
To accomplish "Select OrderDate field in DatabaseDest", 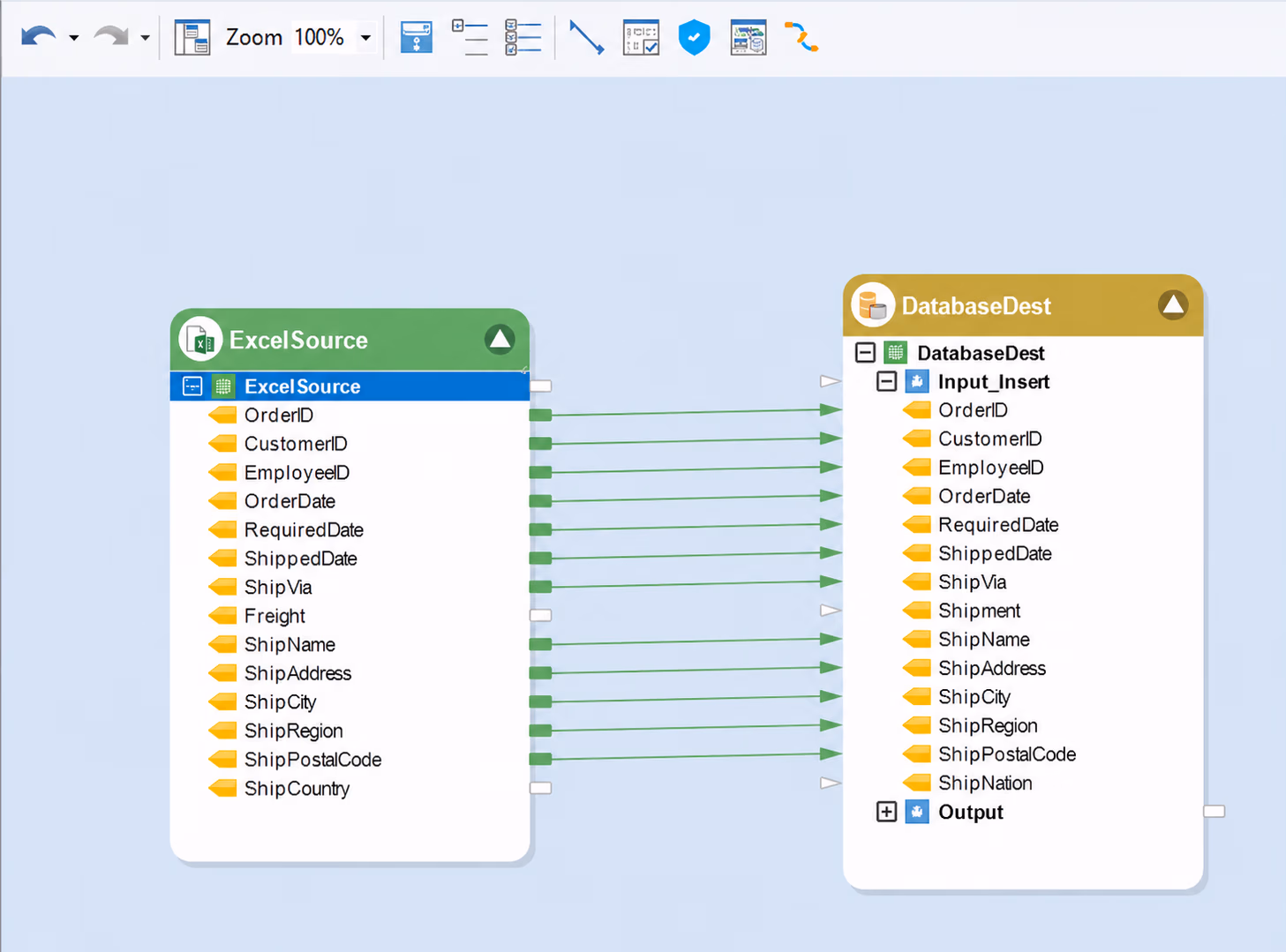I will tap(984, 496).
